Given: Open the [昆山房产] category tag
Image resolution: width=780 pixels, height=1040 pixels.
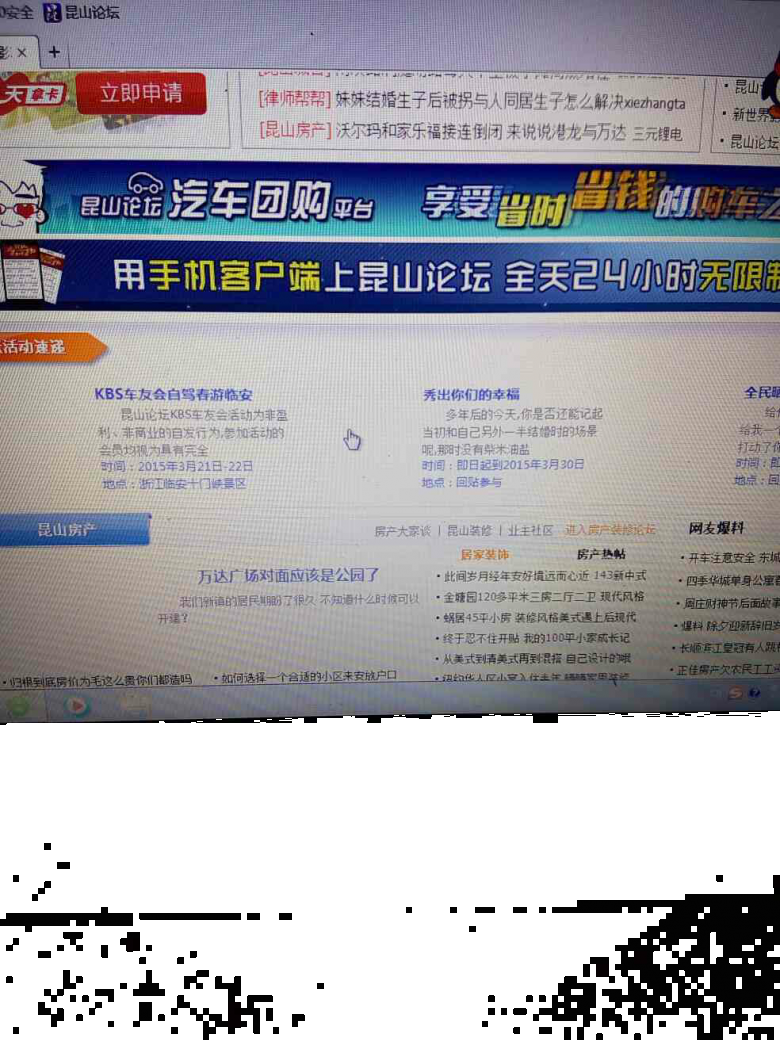Looking at the screenshot, I should [294, 130].
